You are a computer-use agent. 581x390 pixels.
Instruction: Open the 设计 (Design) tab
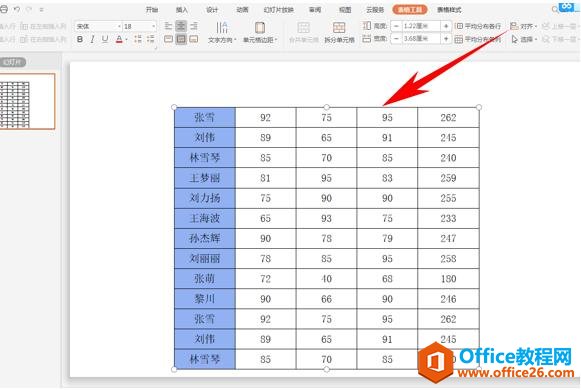click(212, 10)
